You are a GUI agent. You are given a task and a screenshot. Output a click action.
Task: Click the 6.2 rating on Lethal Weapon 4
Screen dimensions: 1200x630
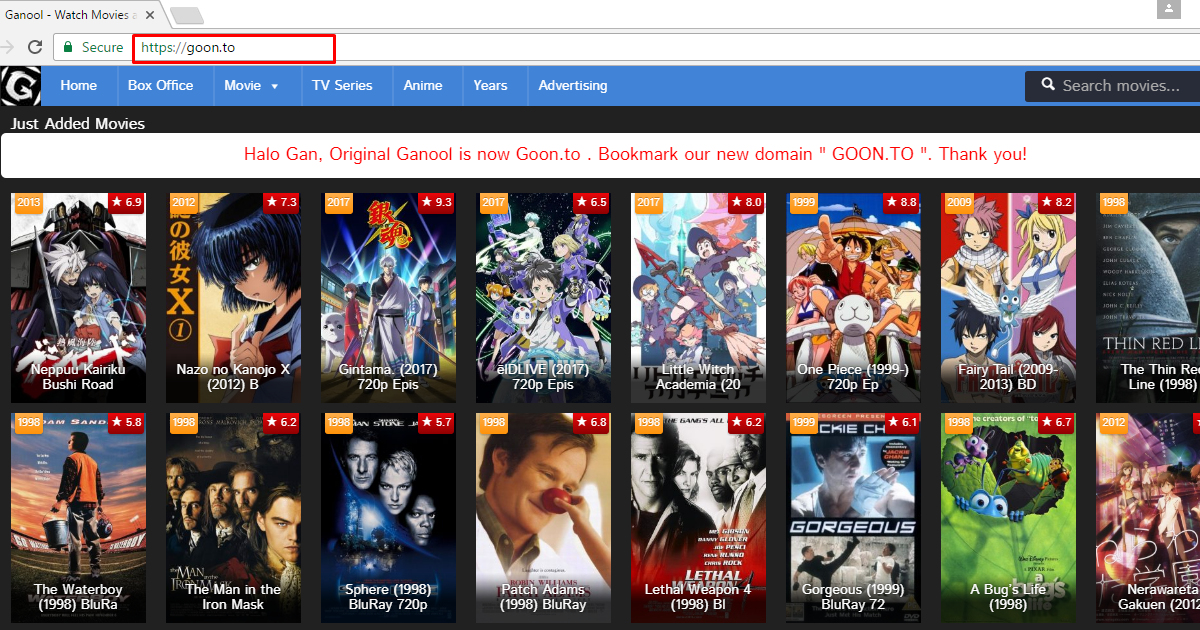point(747,422)
